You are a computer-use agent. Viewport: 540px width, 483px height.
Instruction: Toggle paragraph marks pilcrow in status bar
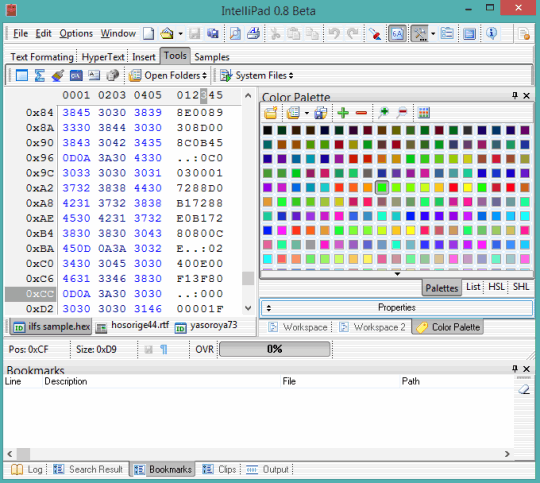(164, 350)
